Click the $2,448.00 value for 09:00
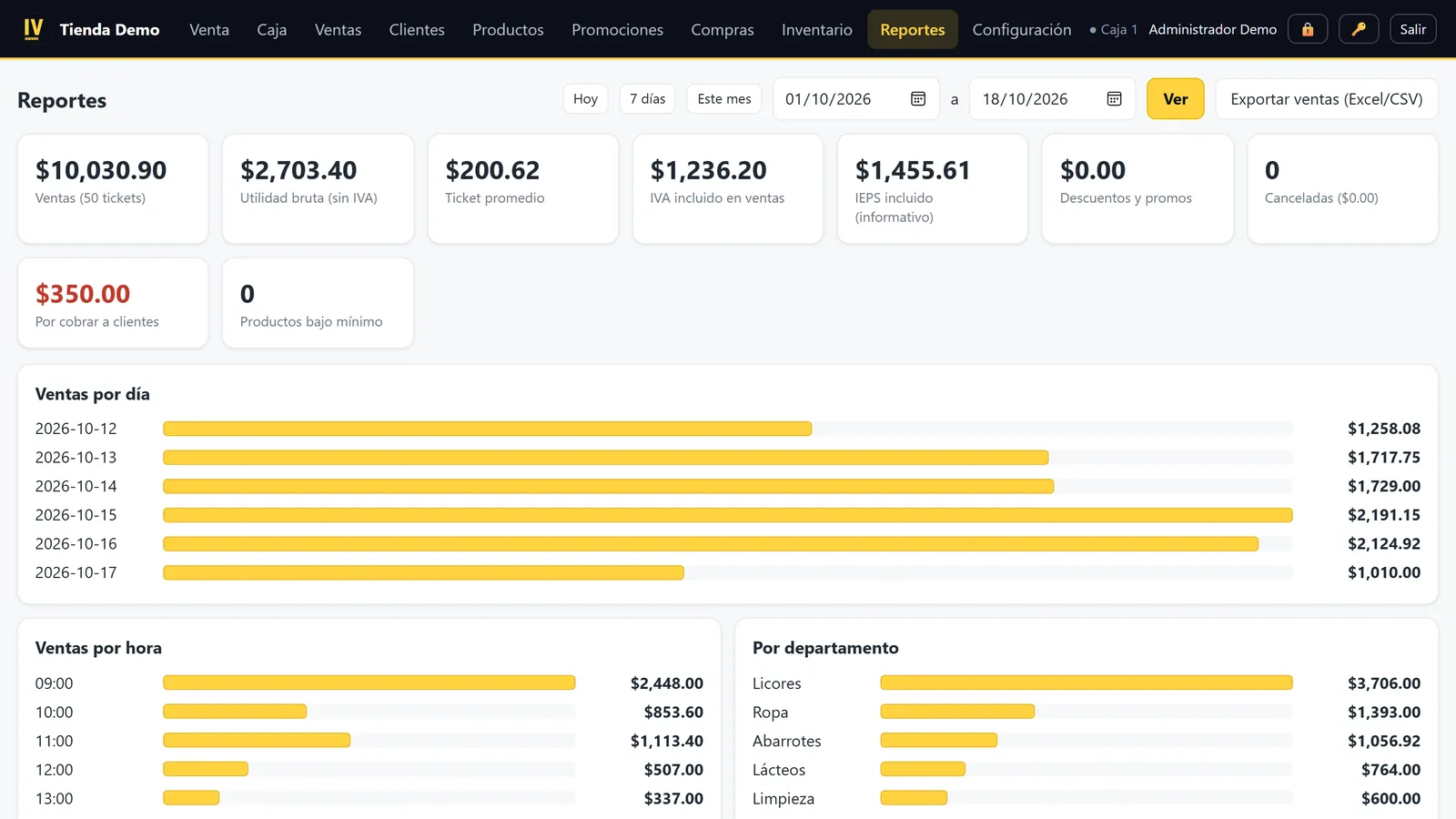The image size is (1456, 819). point(667,683)
